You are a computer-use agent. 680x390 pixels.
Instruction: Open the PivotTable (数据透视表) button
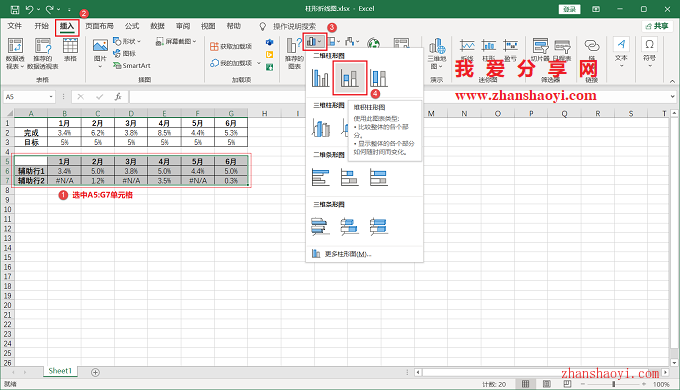coord(15,53)
